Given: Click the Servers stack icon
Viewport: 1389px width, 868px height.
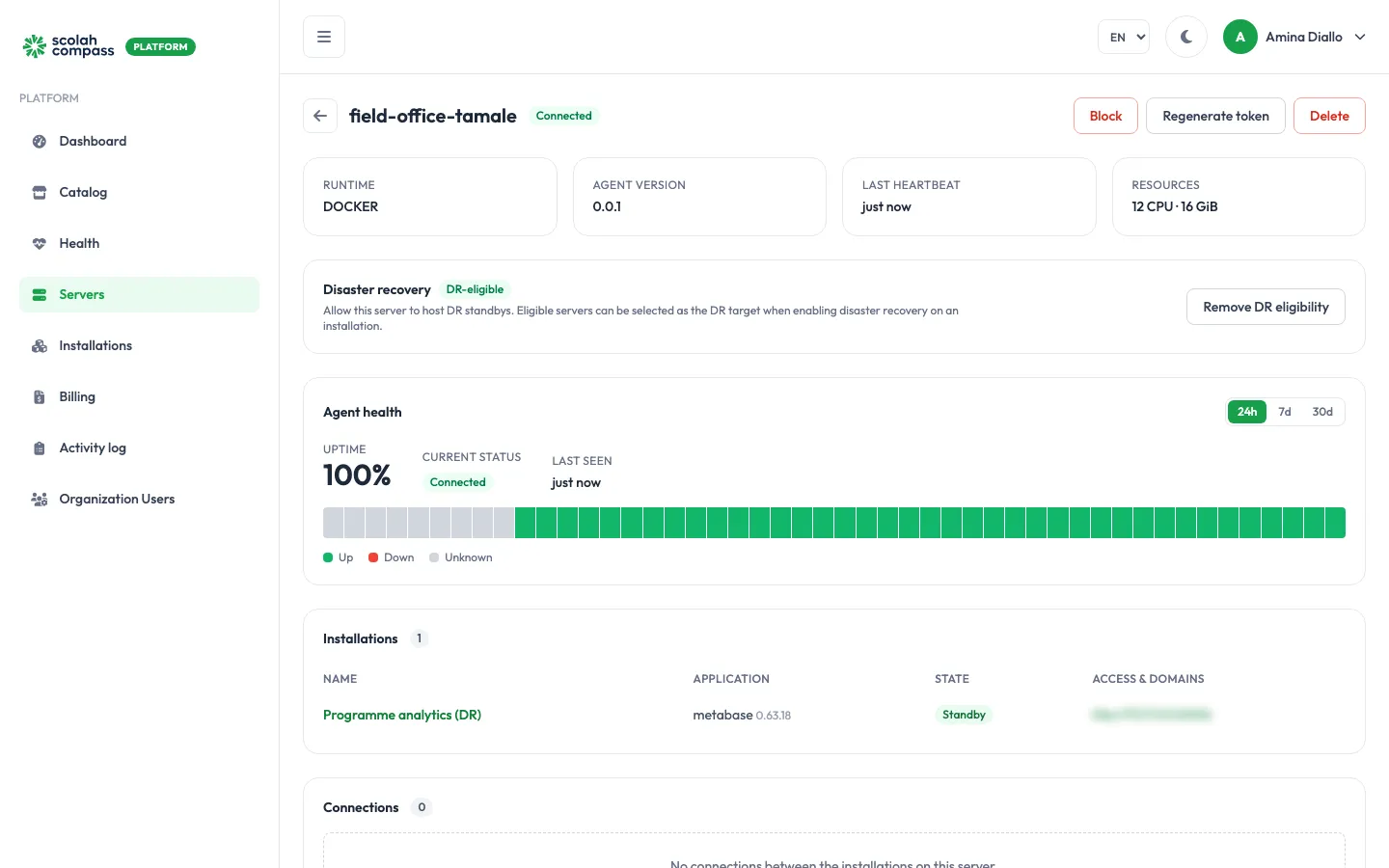Looking at the screenshot, I should pos(40,294).
